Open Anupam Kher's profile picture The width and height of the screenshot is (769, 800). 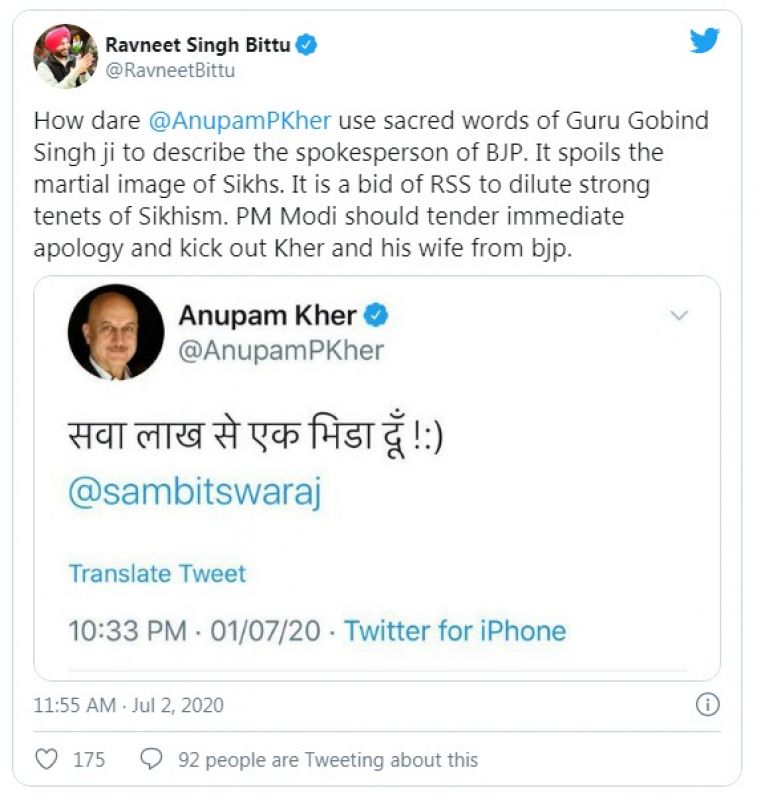pyautogui.click(x=116, y=332)
